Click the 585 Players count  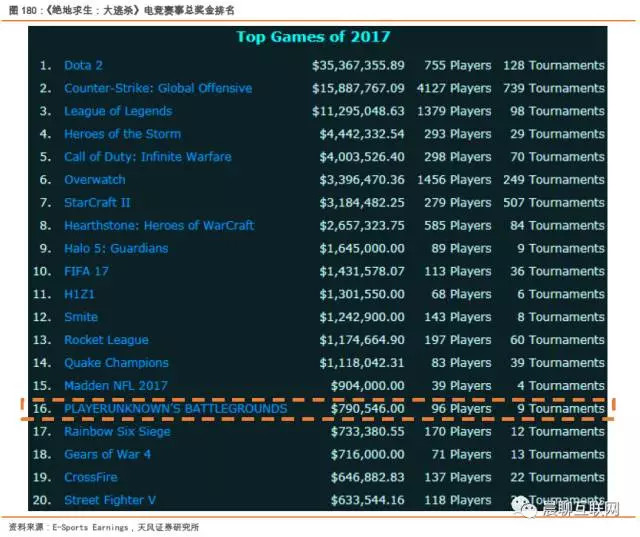coord(458,225)
